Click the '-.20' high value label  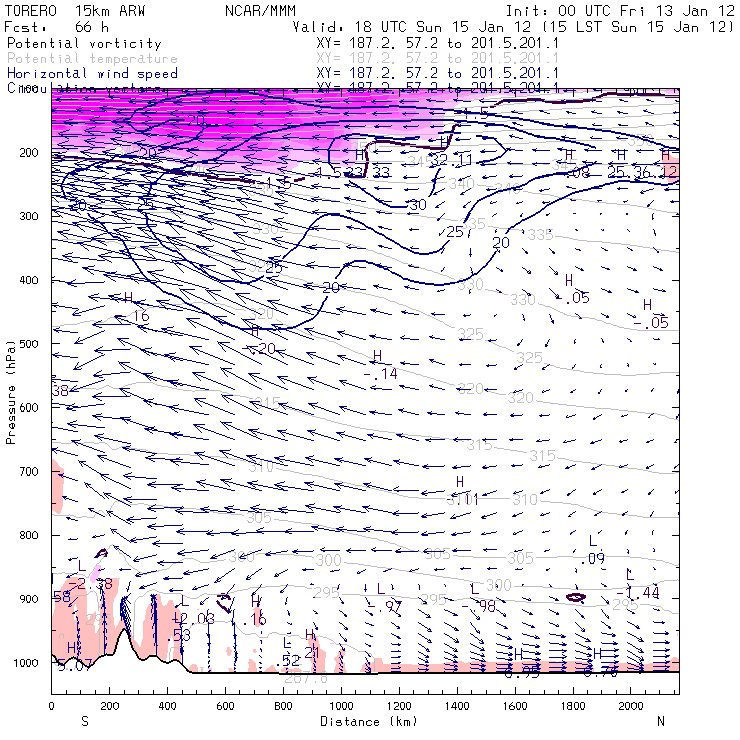[259, 349]
